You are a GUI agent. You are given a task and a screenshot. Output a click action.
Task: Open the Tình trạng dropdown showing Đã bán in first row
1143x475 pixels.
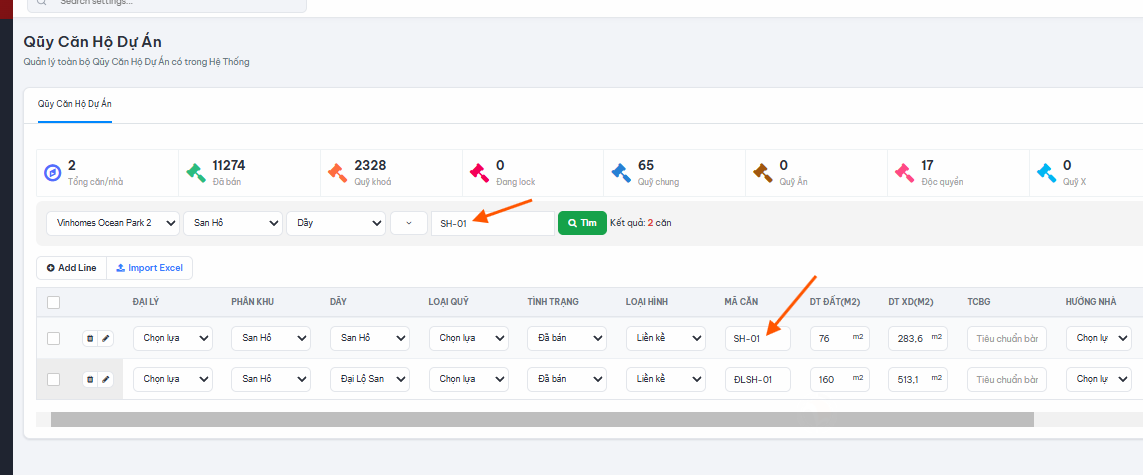(x=567, y=338)
